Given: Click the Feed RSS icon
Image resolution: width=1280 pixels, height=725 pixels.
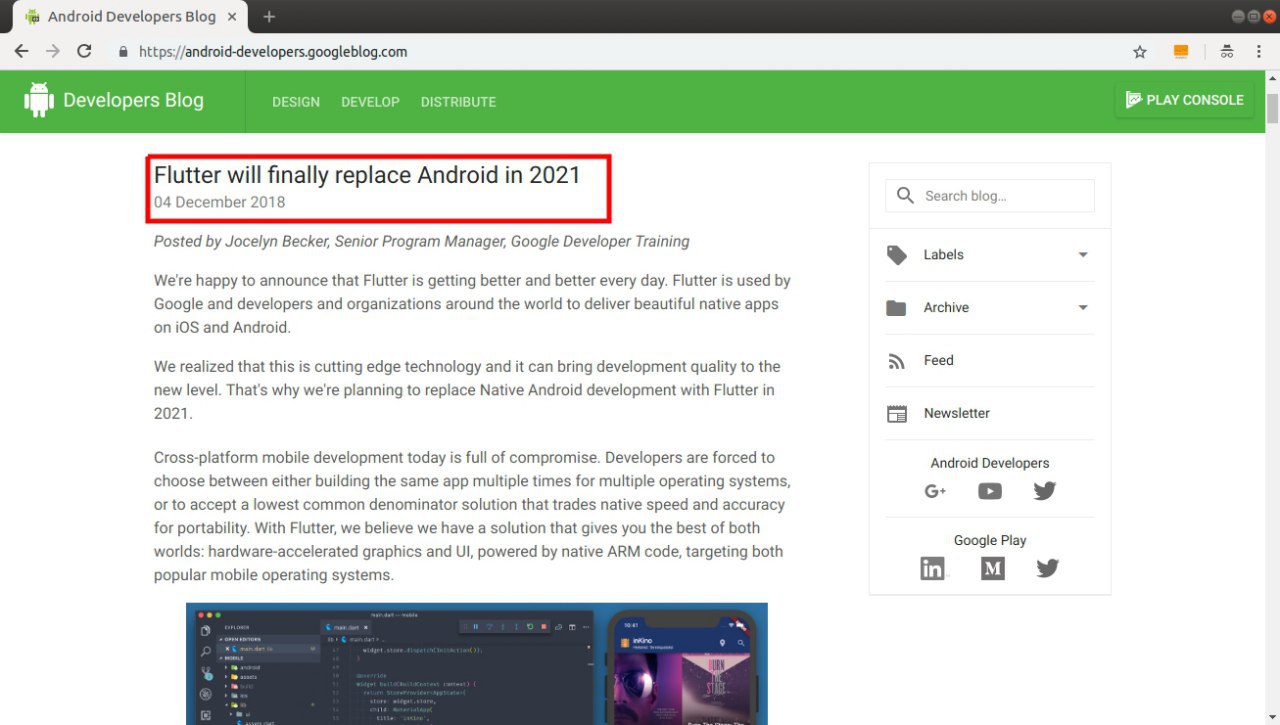Looking at the screenshot, I should coord(897,361).
